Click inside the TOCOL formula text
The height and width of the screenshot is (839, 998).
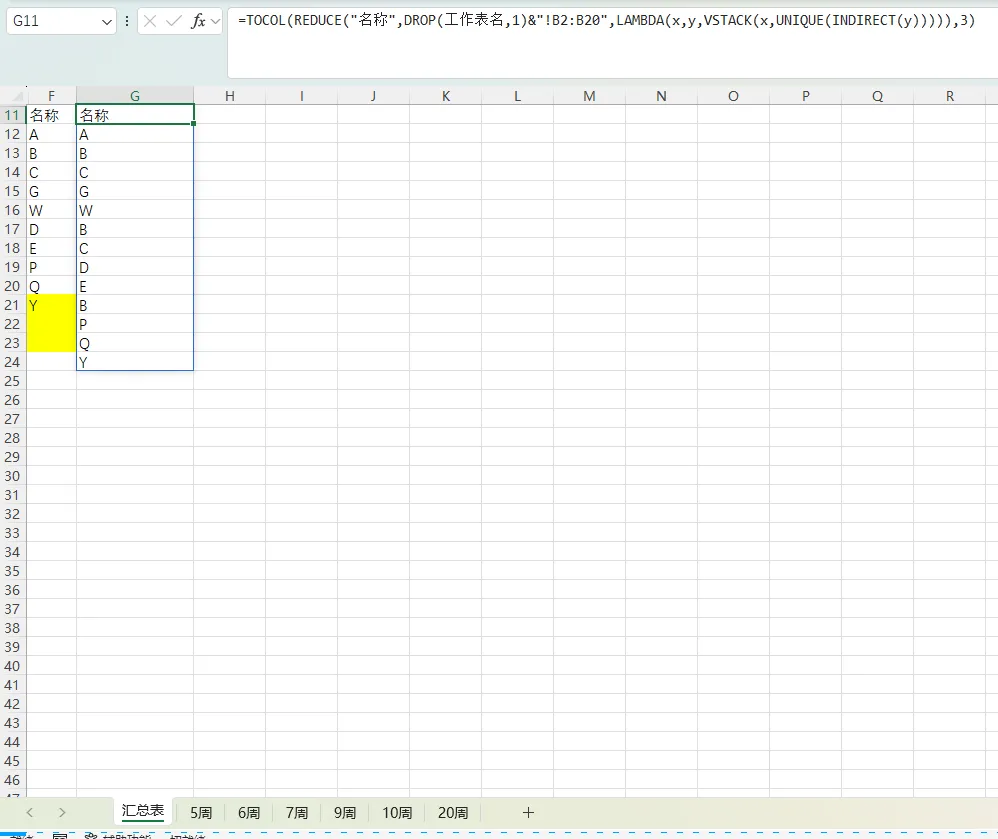(x=606, y=20)
